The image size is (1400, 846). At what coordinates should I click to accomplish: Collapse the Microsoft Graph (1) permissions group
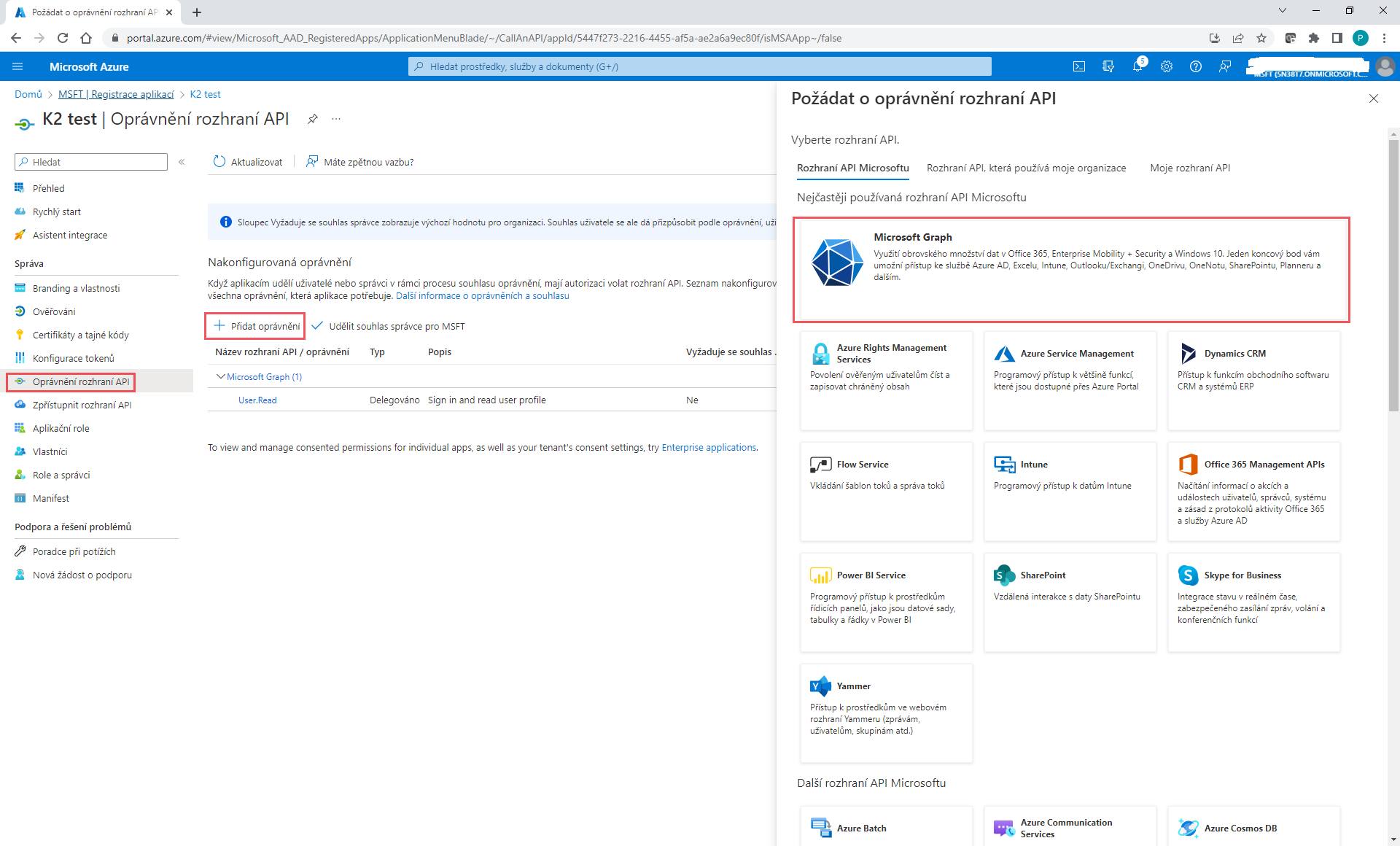click(220, 376)
